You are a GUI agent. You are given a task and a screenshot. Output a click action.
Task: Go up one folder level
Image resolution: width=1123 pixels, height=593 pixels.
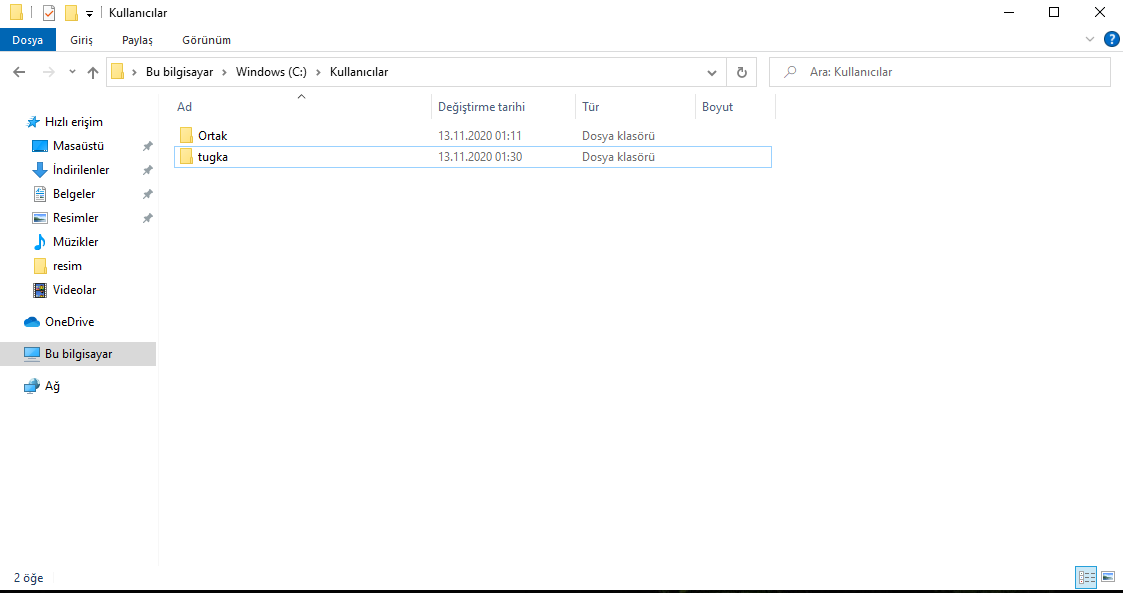(x=92, y=72)
